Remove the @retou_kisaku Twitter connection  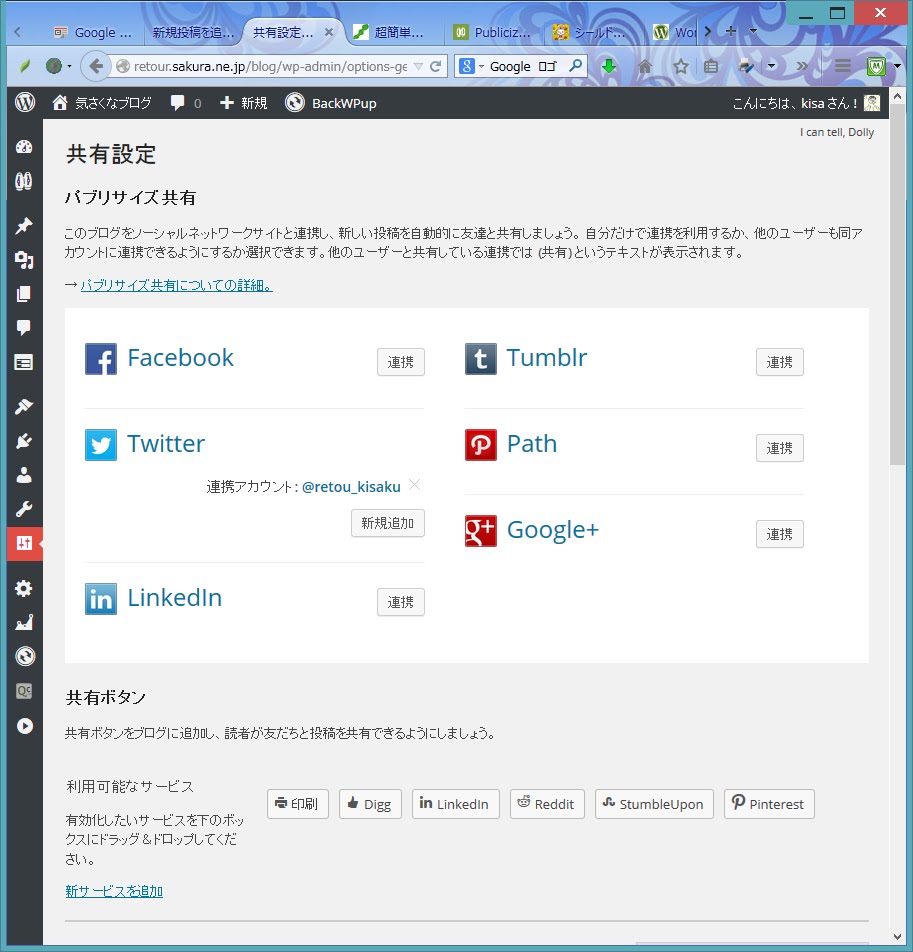click(415, 484)
